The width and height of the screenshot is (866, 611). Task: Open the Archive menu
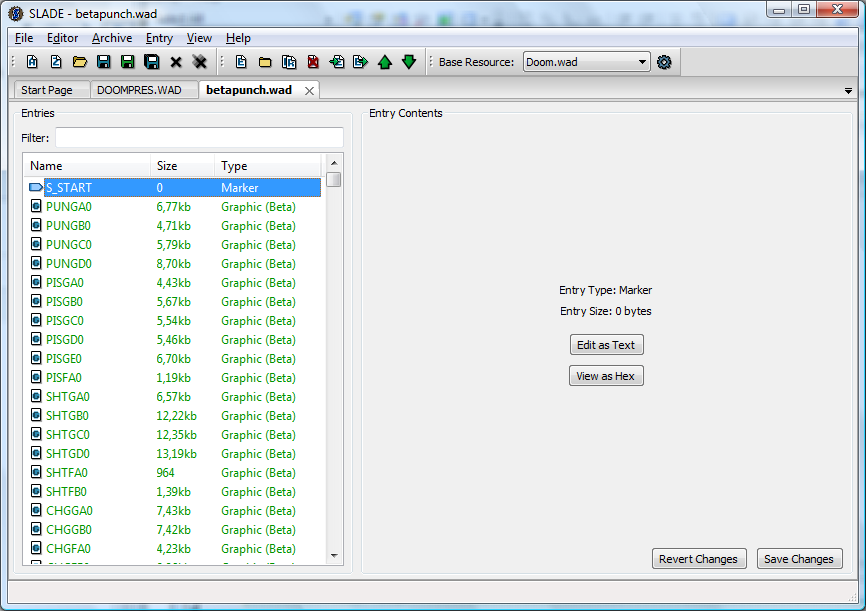[112, 38]
